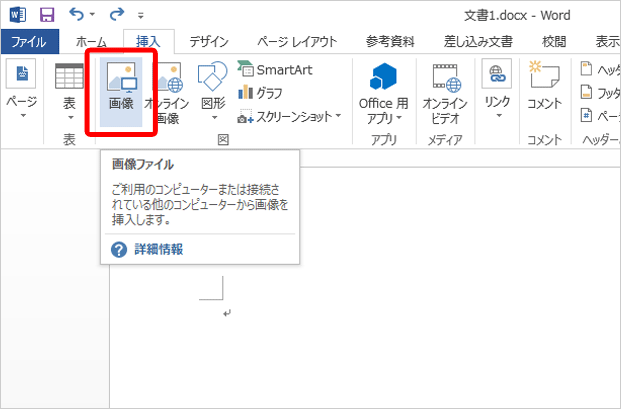
Task: Expand the リンク dropdown arrow
Action: click(x=499, y=116)
